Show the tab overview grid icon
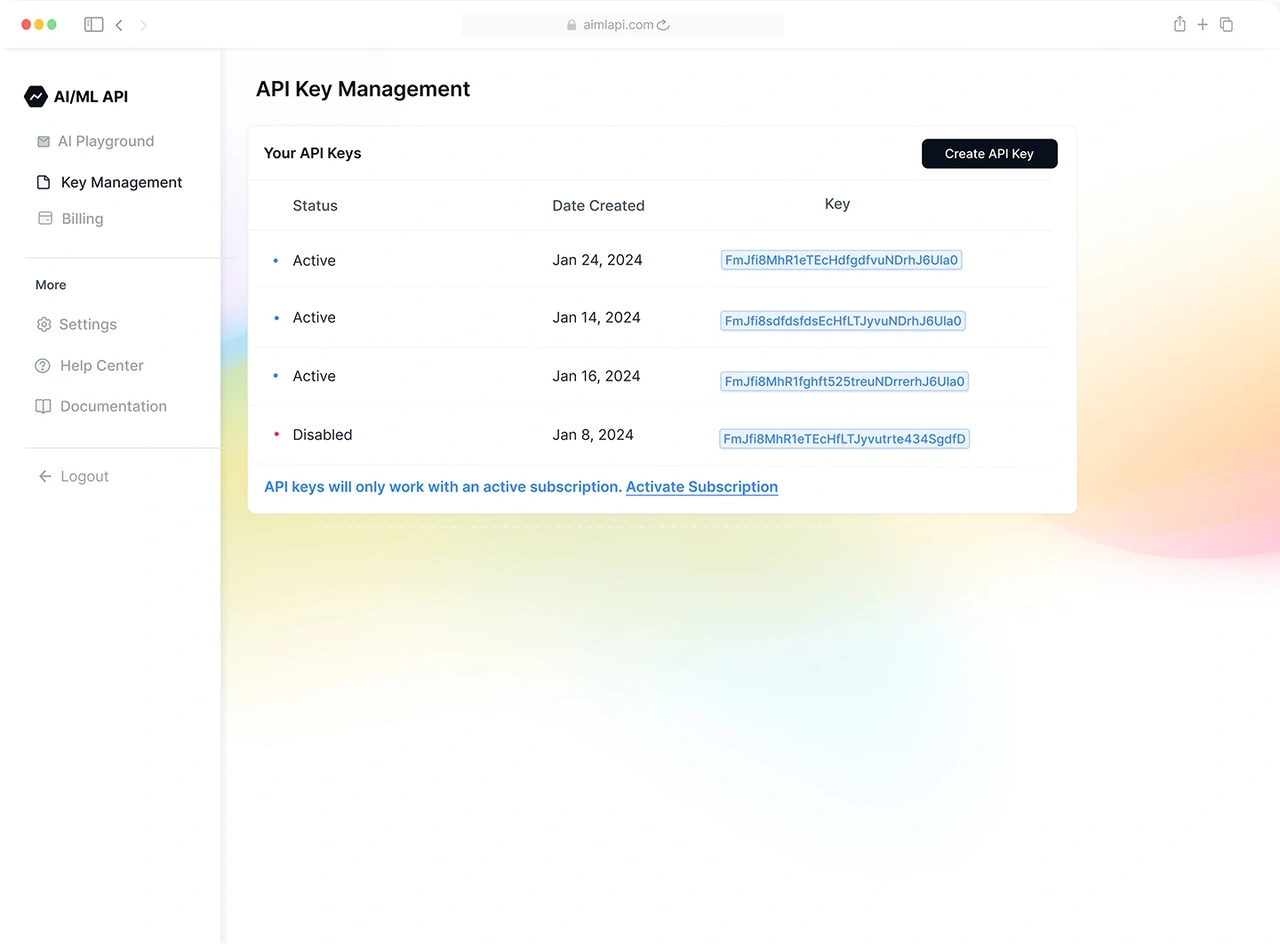The height and width of the screenshot is (944, 1280). (x=1226, y=24)
